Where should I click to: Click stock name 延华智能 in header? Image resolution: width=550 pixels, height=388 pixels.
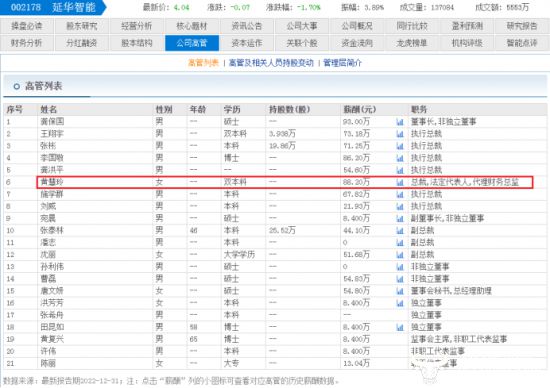pos(74,7)
